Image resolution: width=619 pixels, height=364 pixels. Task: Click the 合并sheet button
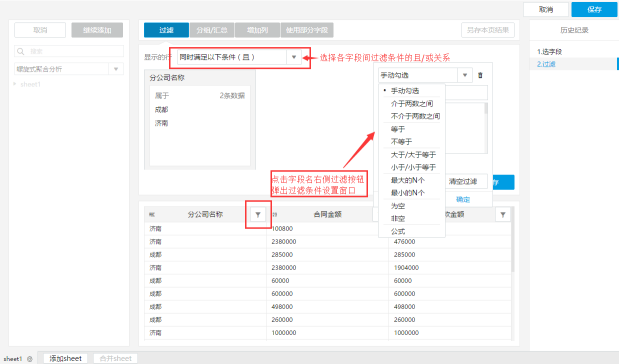point(115,358)
